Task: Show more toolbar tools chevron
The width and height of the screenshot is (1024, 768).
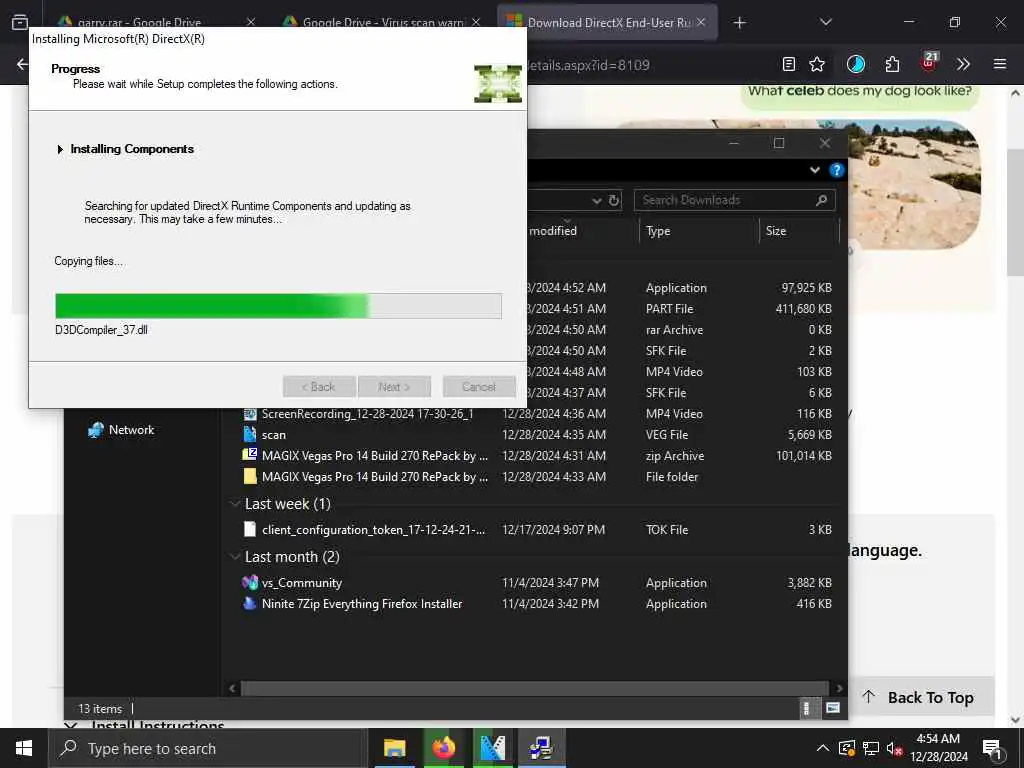Action: [963, 64]
